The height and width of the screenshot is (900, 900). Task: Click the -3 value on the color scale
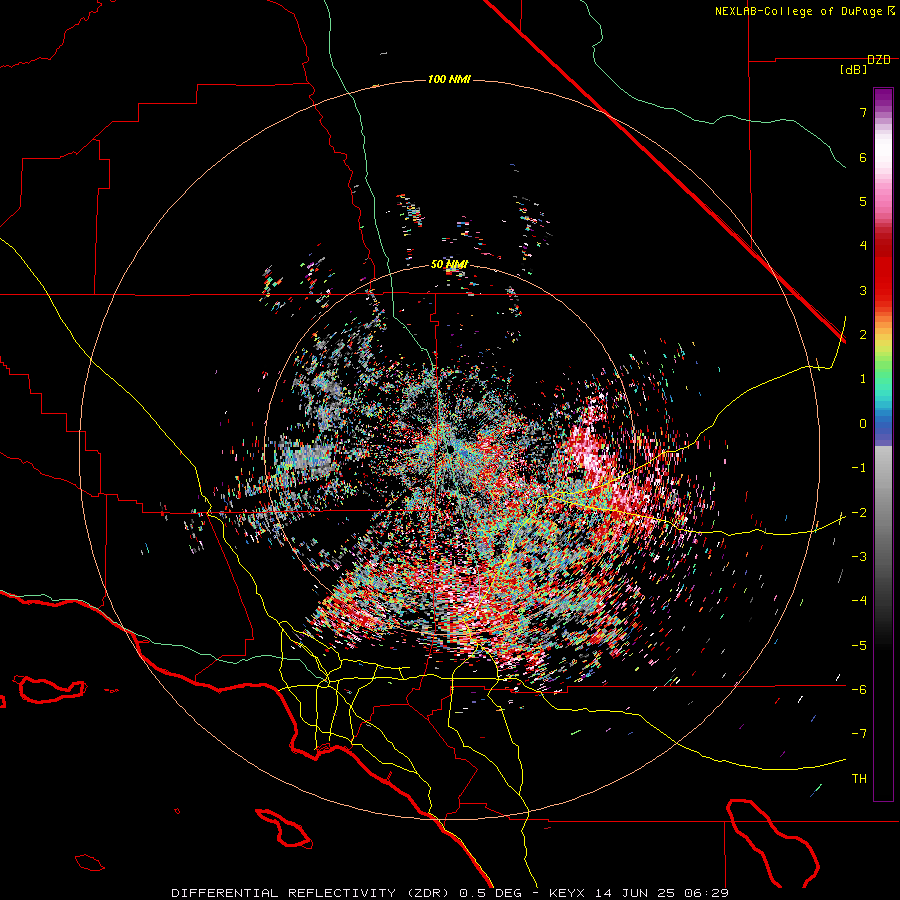tap(859, 557)
